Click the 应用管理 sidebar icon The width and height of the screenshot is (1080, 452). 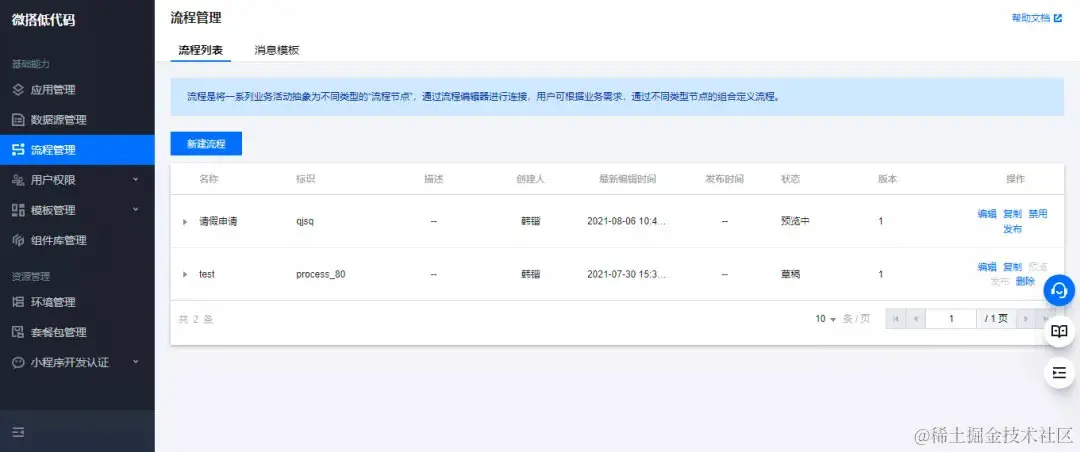[19, 90]
